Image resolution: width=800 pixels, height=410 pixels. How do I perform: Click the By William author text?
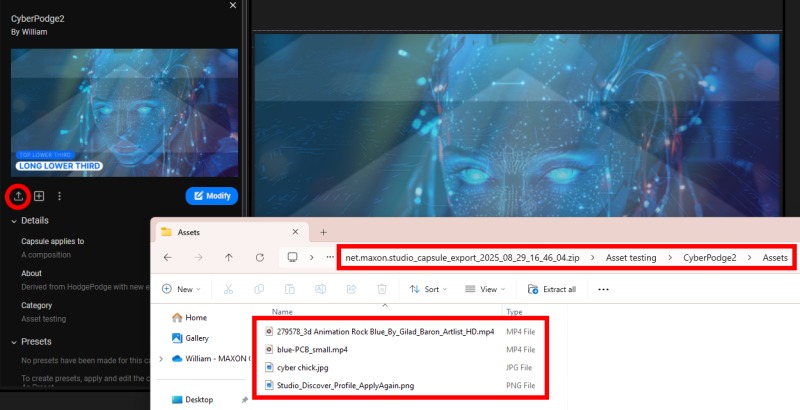29,32
